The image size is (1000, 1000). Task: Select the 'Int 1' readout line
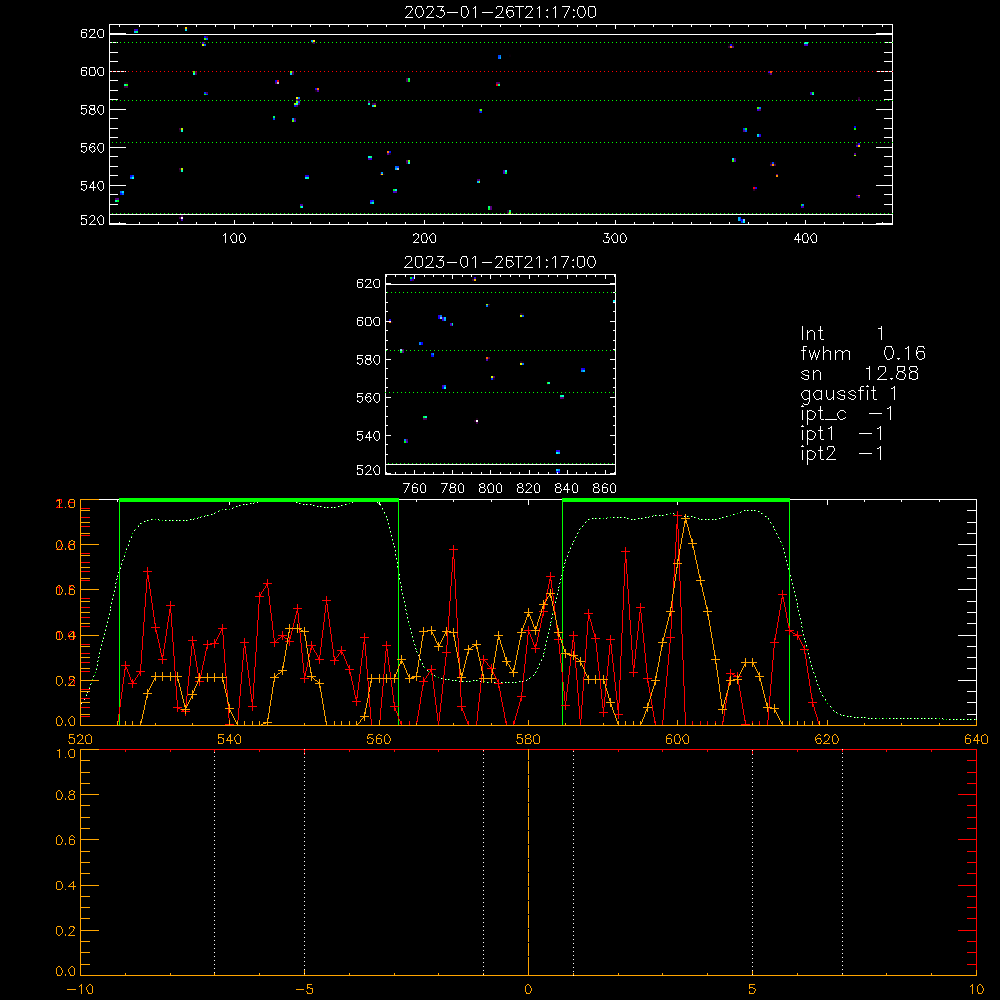pyautogui.click(x=842, y=334)
